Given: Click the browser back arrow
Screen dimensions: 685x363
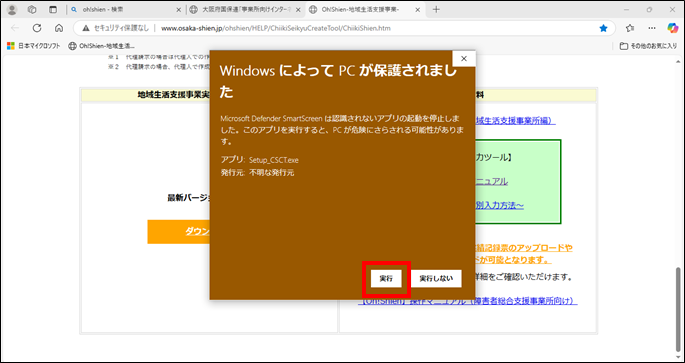Looking at the screenshot, I should pos(15,28).
